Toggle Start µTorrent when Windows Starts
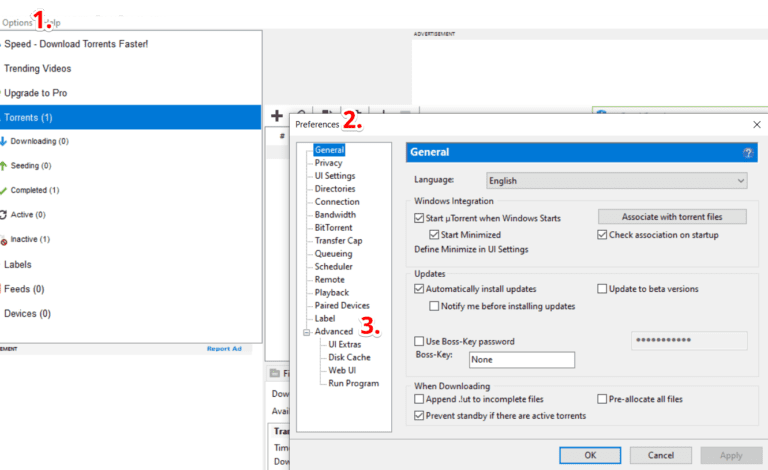Screen dimensions: 768x470 tap(419, 218)
